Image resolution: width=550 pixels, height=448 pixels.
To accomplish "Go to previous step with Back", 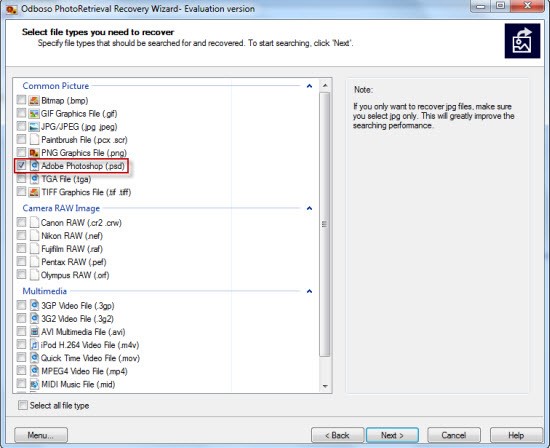I will tap(337, 435).
